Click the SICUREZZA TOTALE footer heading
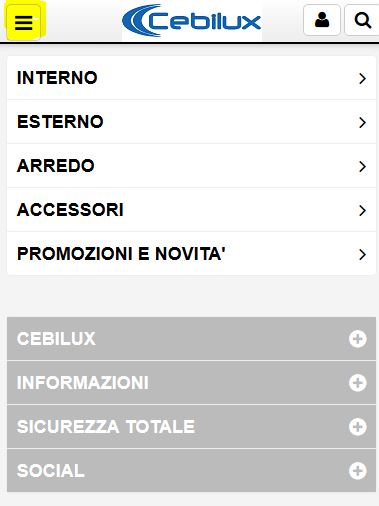379x506 pixels. (x=106, y=427)
